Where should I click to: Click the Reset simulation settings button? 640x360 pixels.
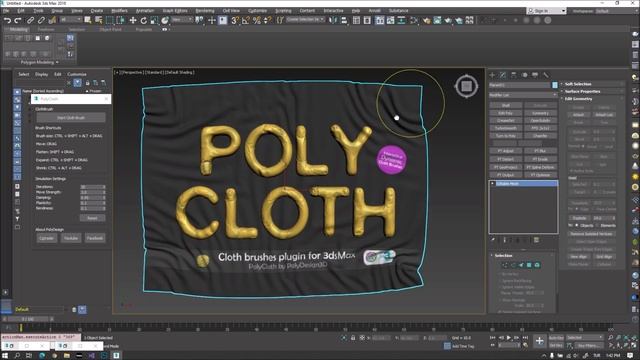92,218
